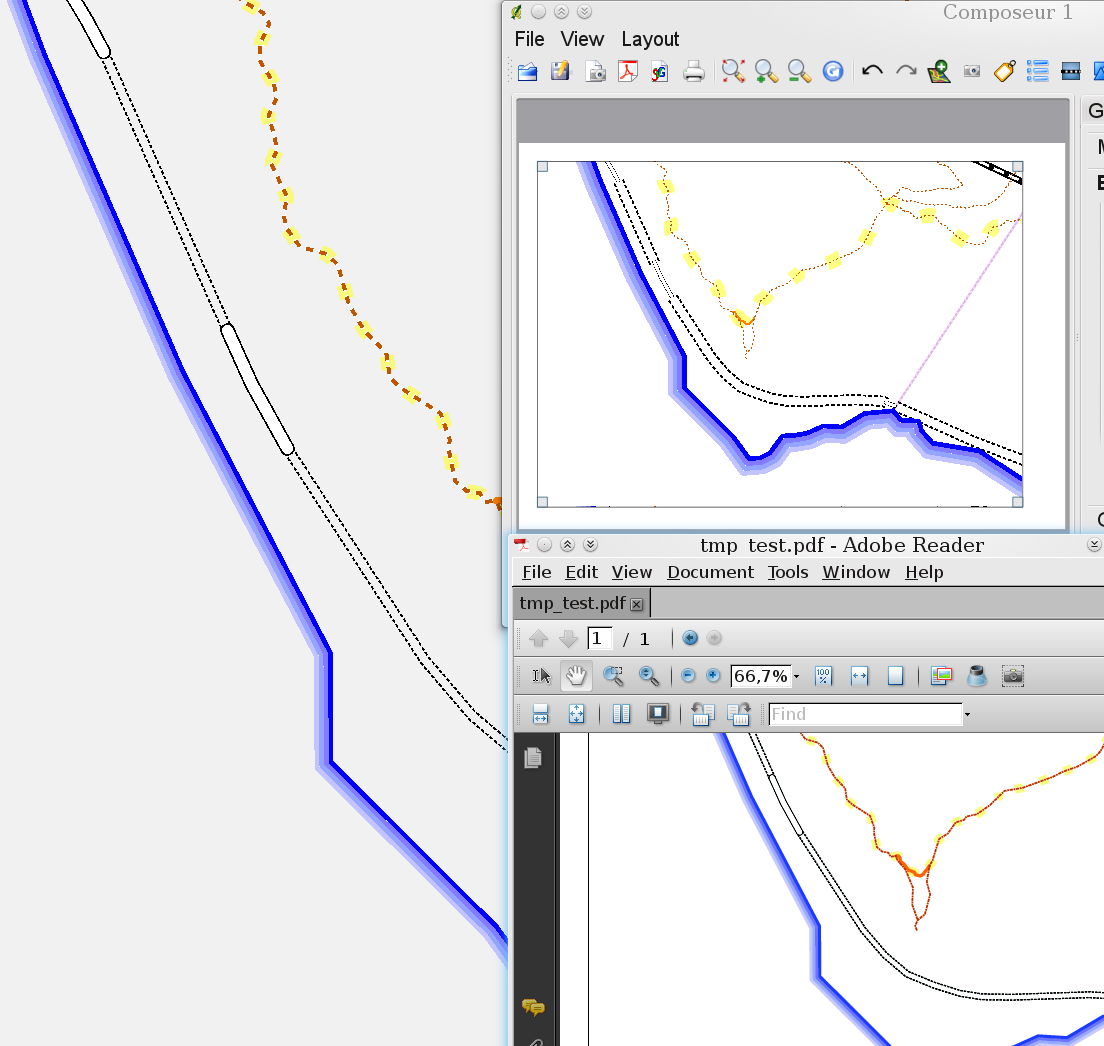Expand the Find box options arrow
Image resolution: width=1104 pixels, height=1046 pixels.
coord(967,715)
